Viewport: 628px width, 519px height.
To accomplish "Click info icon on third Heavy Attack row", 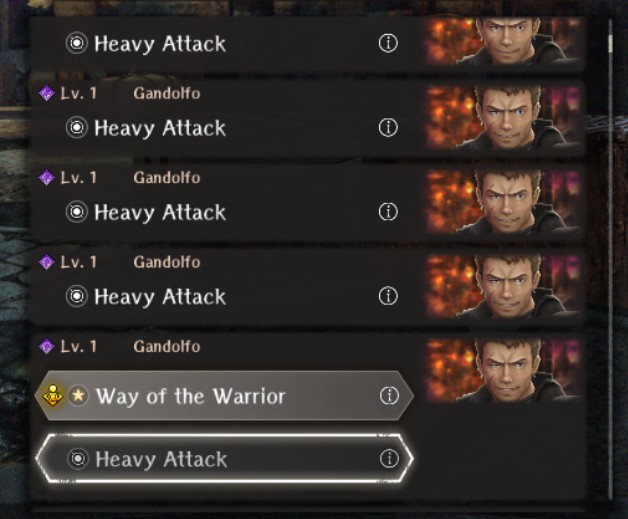I will tap(388, 211).
